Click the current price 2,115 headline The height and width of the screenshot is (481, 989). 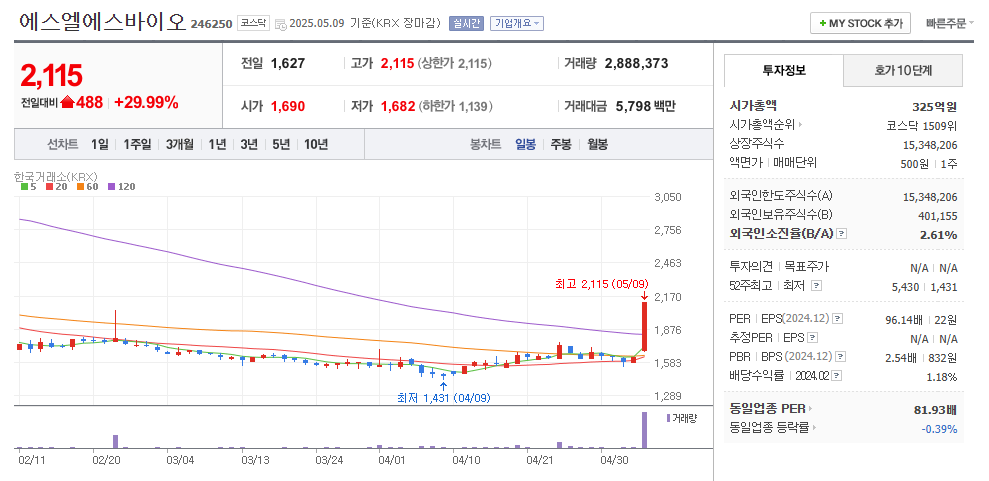[52, 76]
